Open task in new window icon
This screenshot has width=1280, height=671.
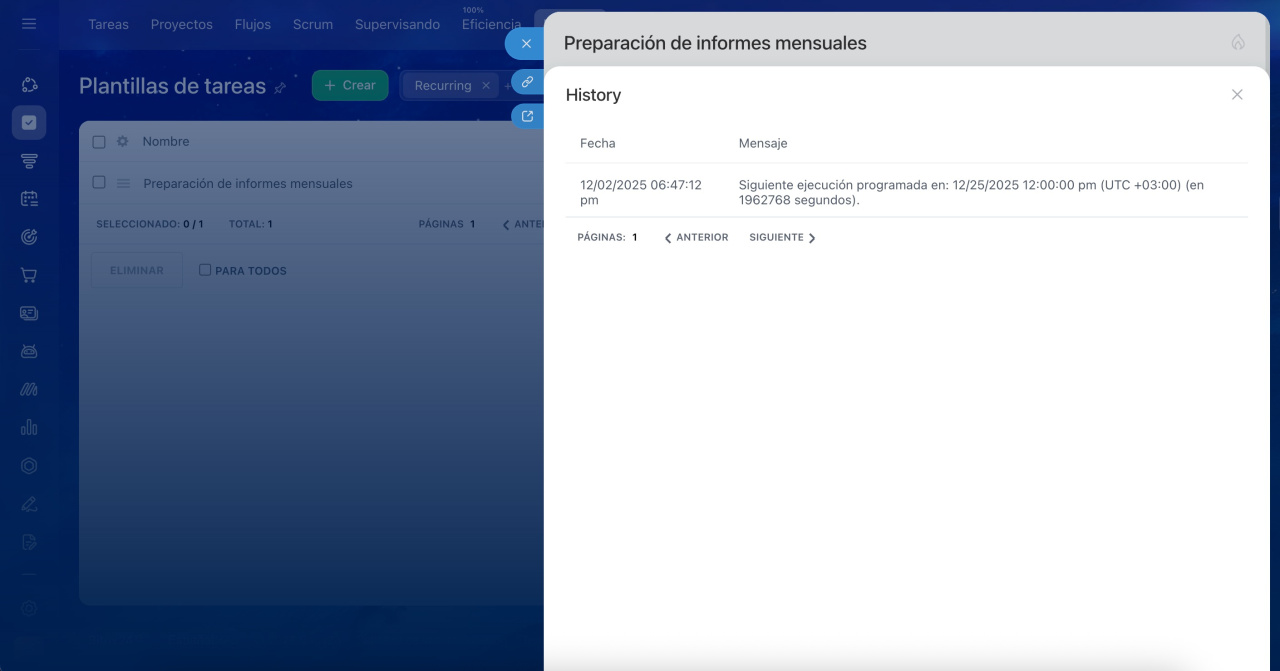[x=527, y=116]
